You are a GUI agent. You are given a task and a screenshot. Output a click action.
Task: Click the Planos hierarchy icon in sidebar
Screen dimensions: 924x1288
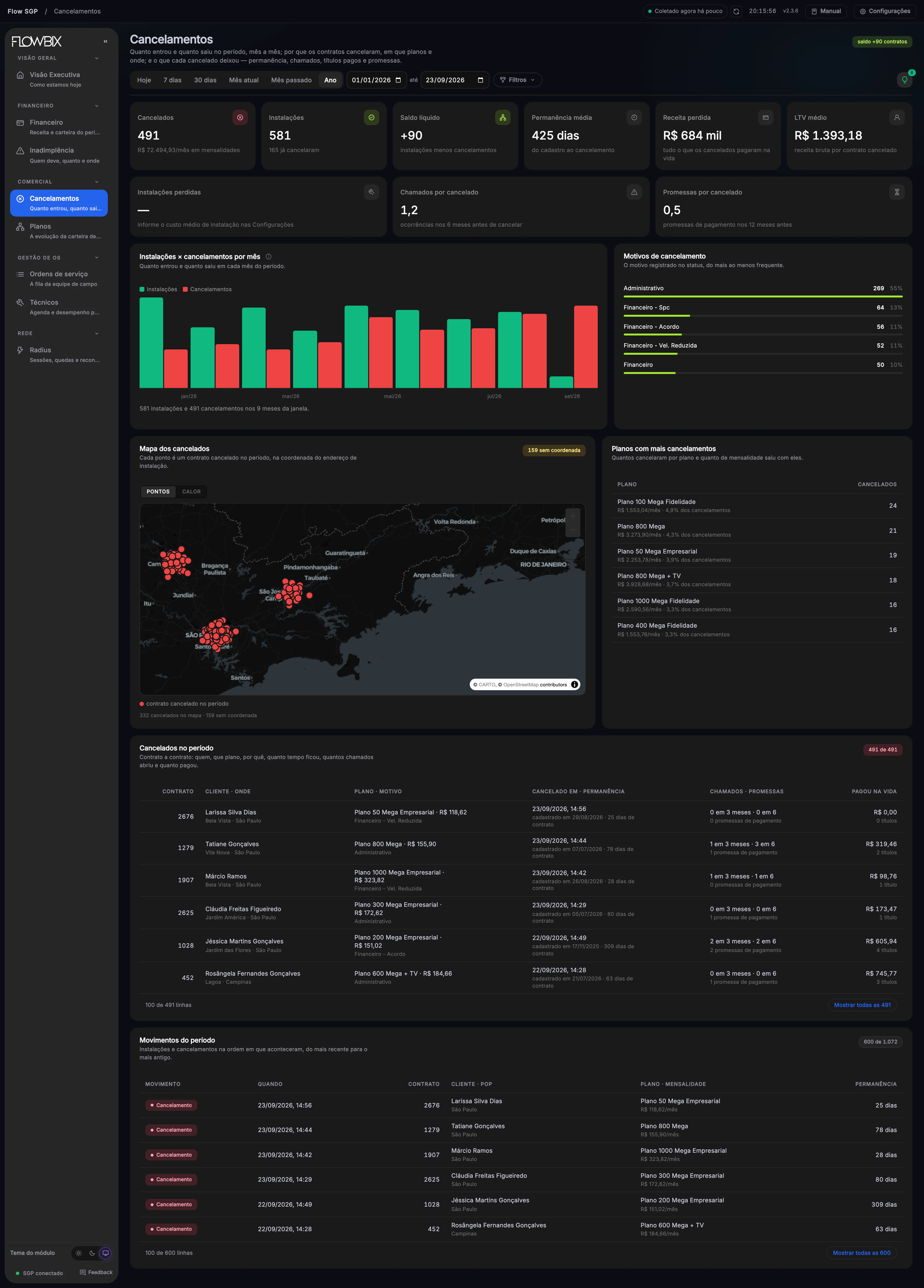20,227
